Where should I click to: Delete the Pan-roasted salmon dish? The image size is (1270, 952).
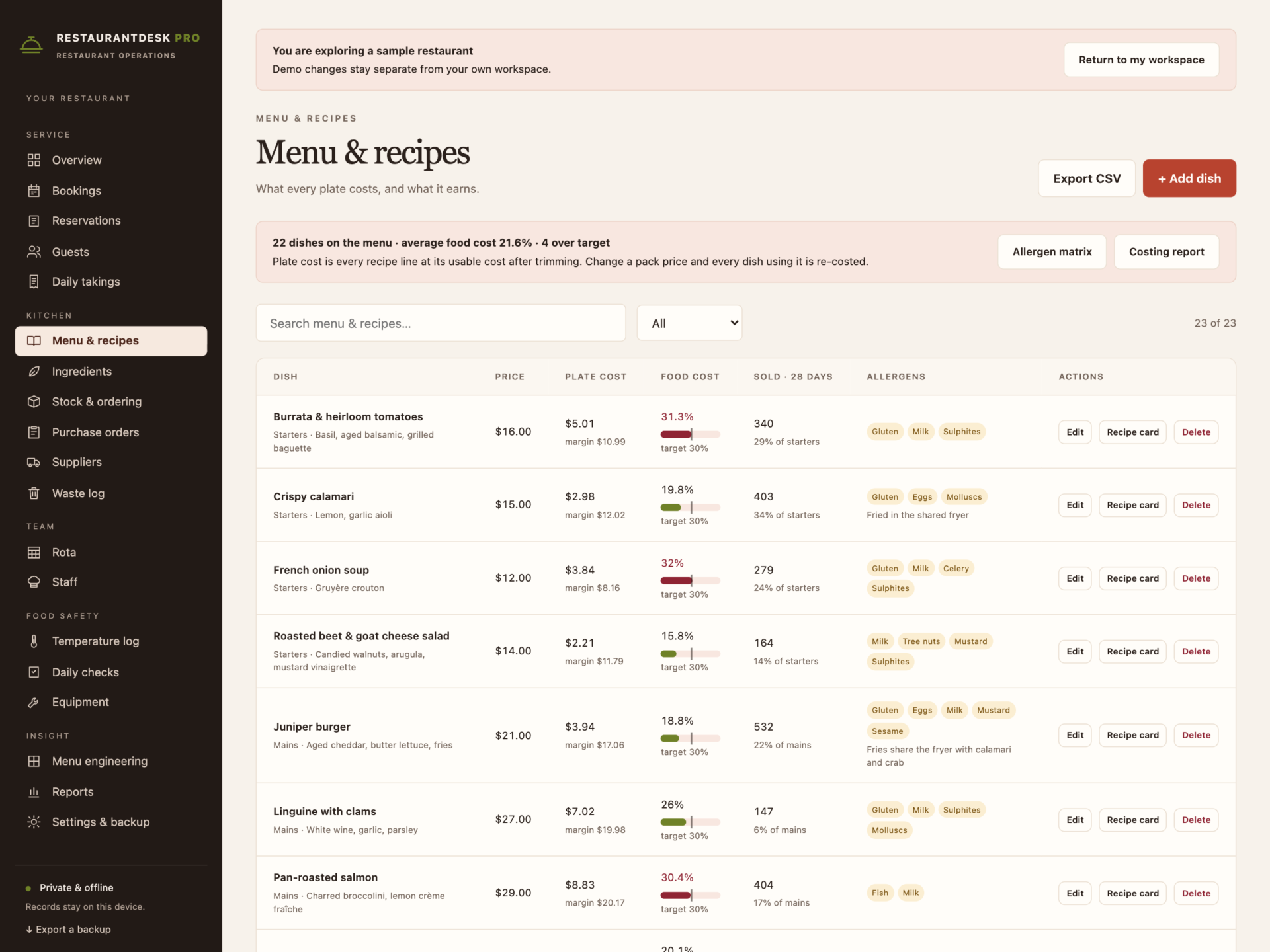coord(1196,893)
